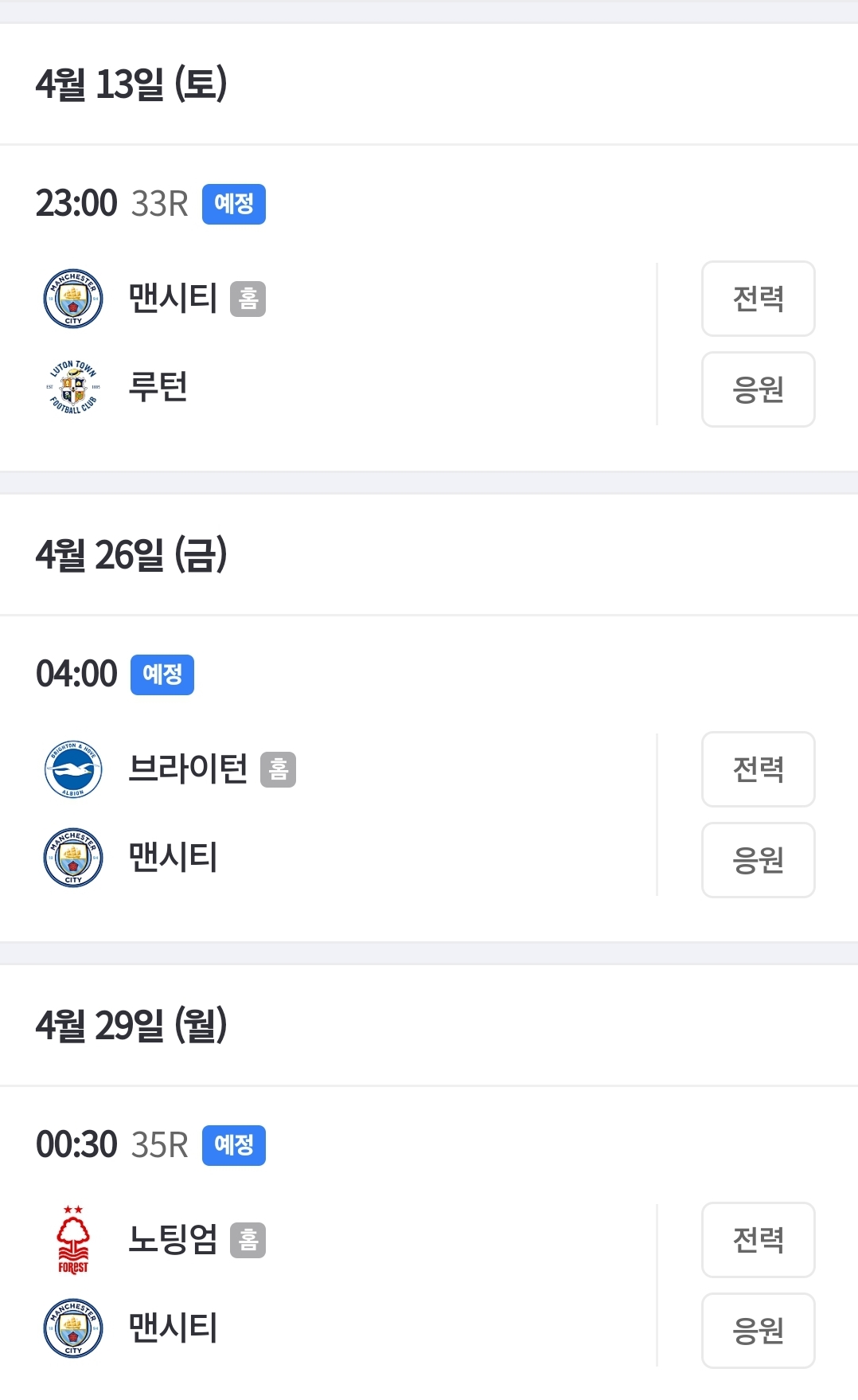Viewport: 858px width, 1400px height.
Task: Tap Manchester City crest under Brighton
Action: [x=73, y=858]
